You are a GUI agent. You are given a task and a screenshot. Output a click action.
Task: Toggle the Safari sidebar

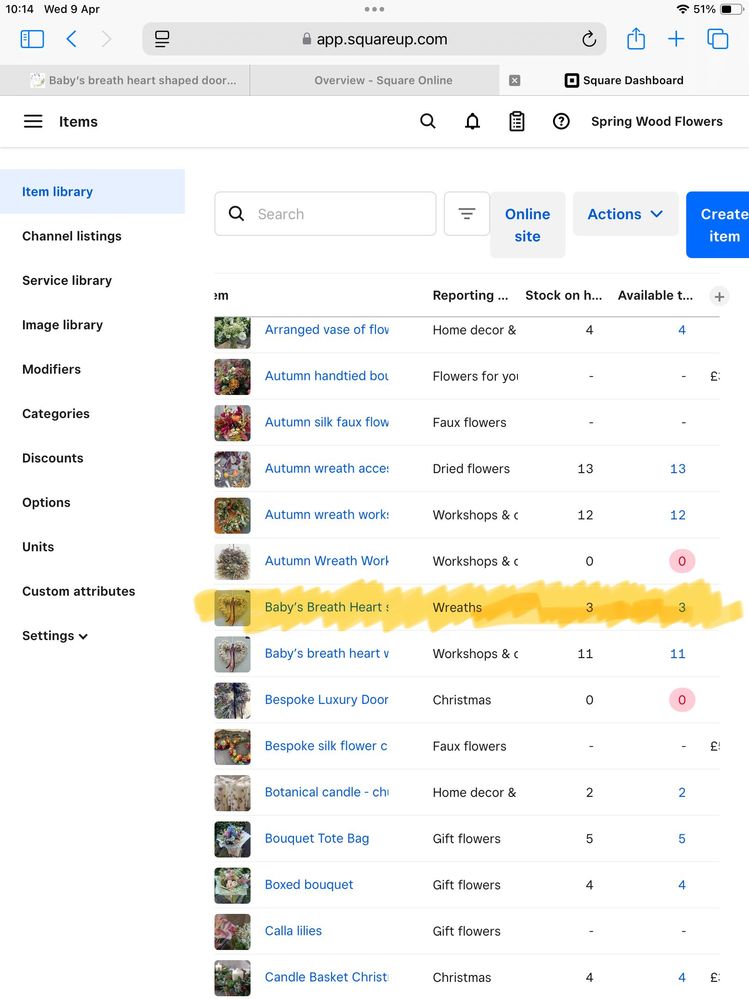tap(32, 39)
